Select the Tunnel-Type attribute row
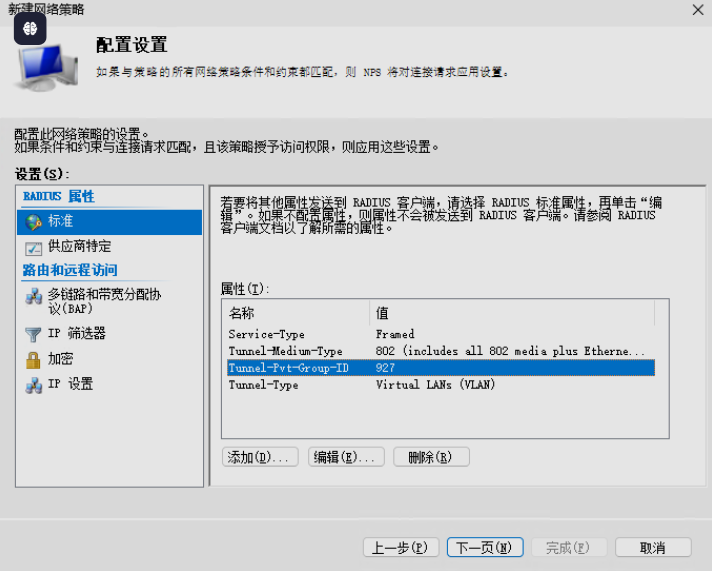 click(440, 385)
